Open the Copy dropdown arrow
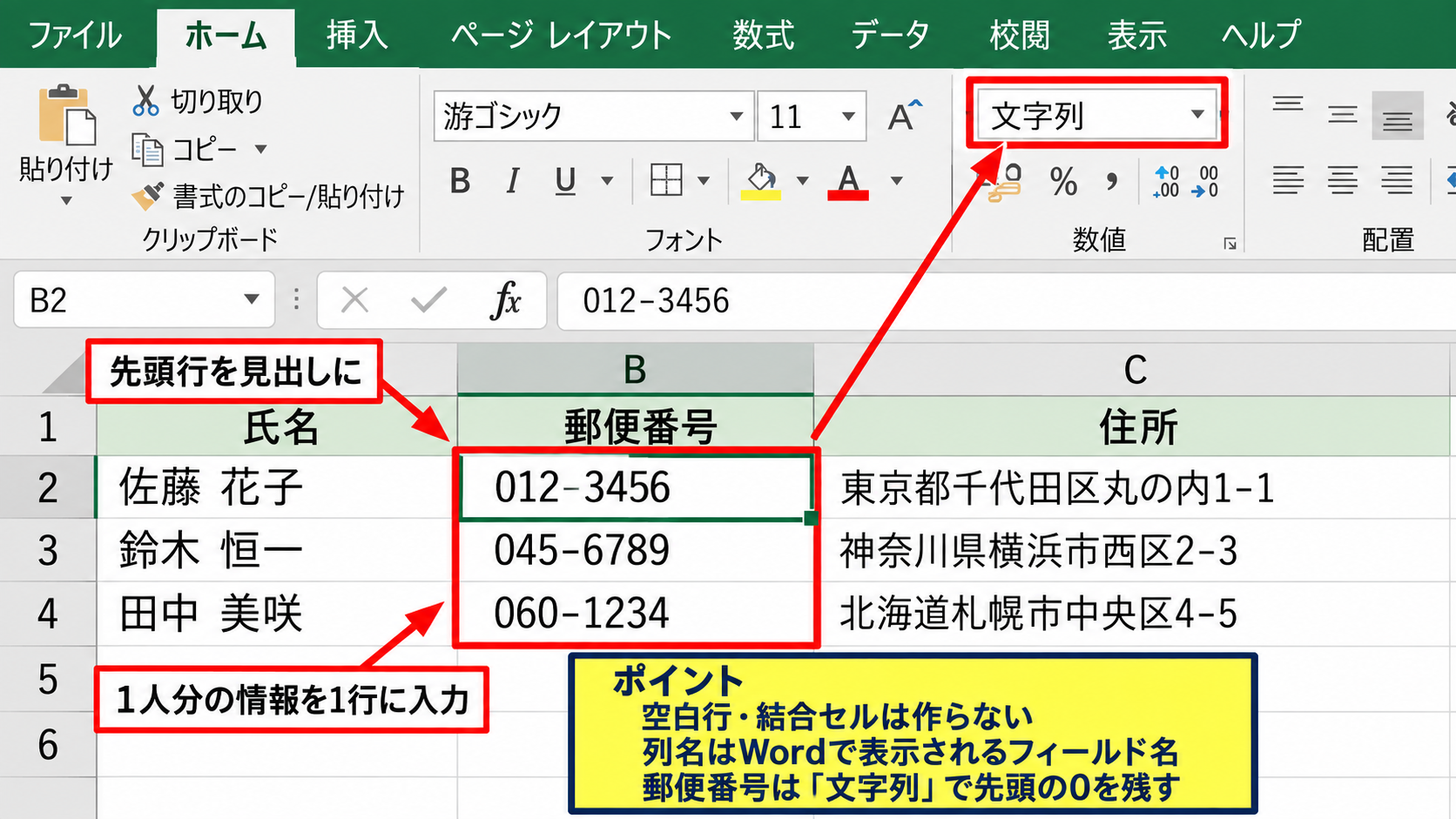This screenshot has height=819, width=1456. 260,150
